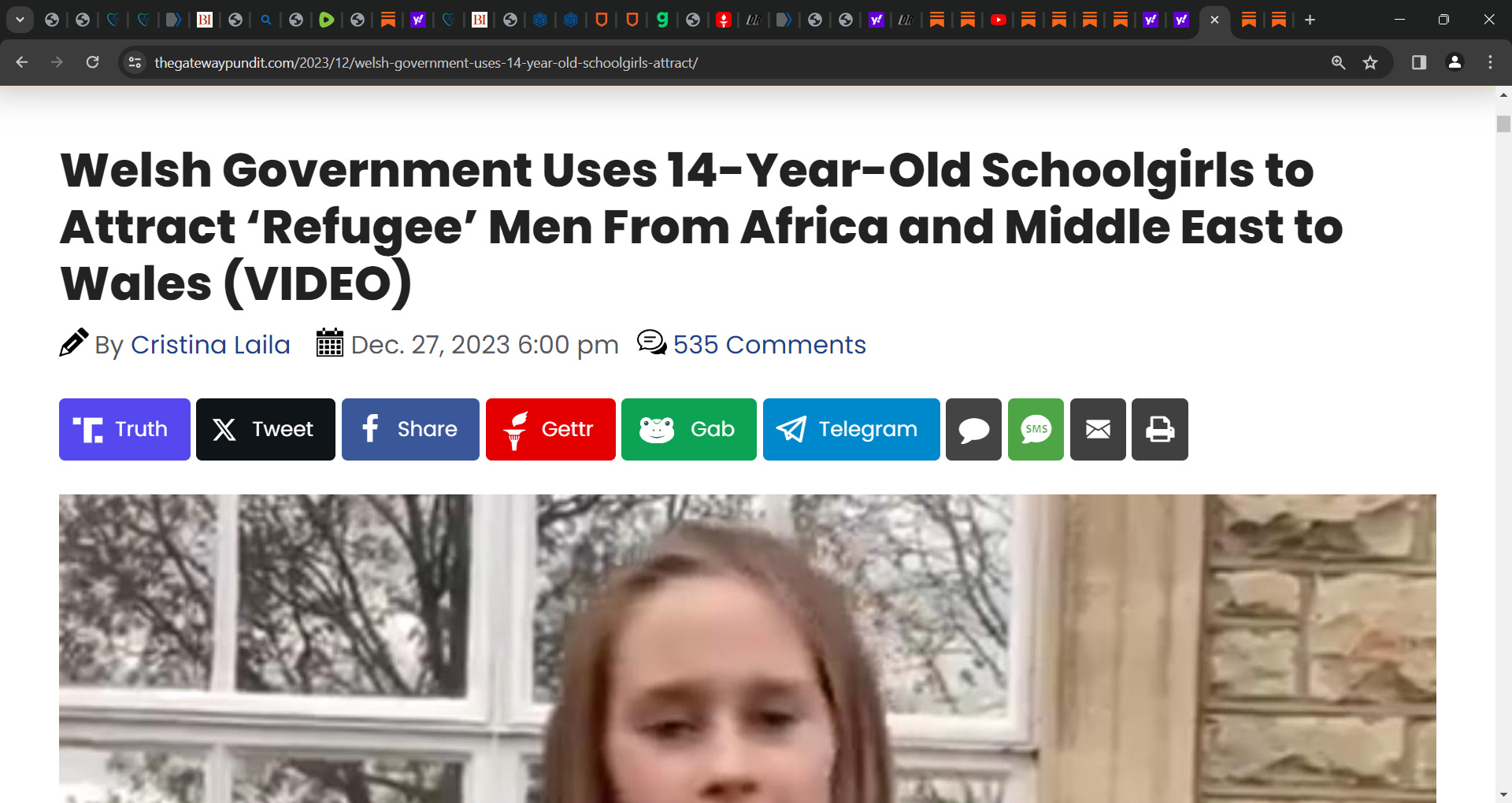The width and height of the screenshot is (1512, 803).
Task: Open Chrome's three-dot menu
Action: click(x=1490, y=62)
